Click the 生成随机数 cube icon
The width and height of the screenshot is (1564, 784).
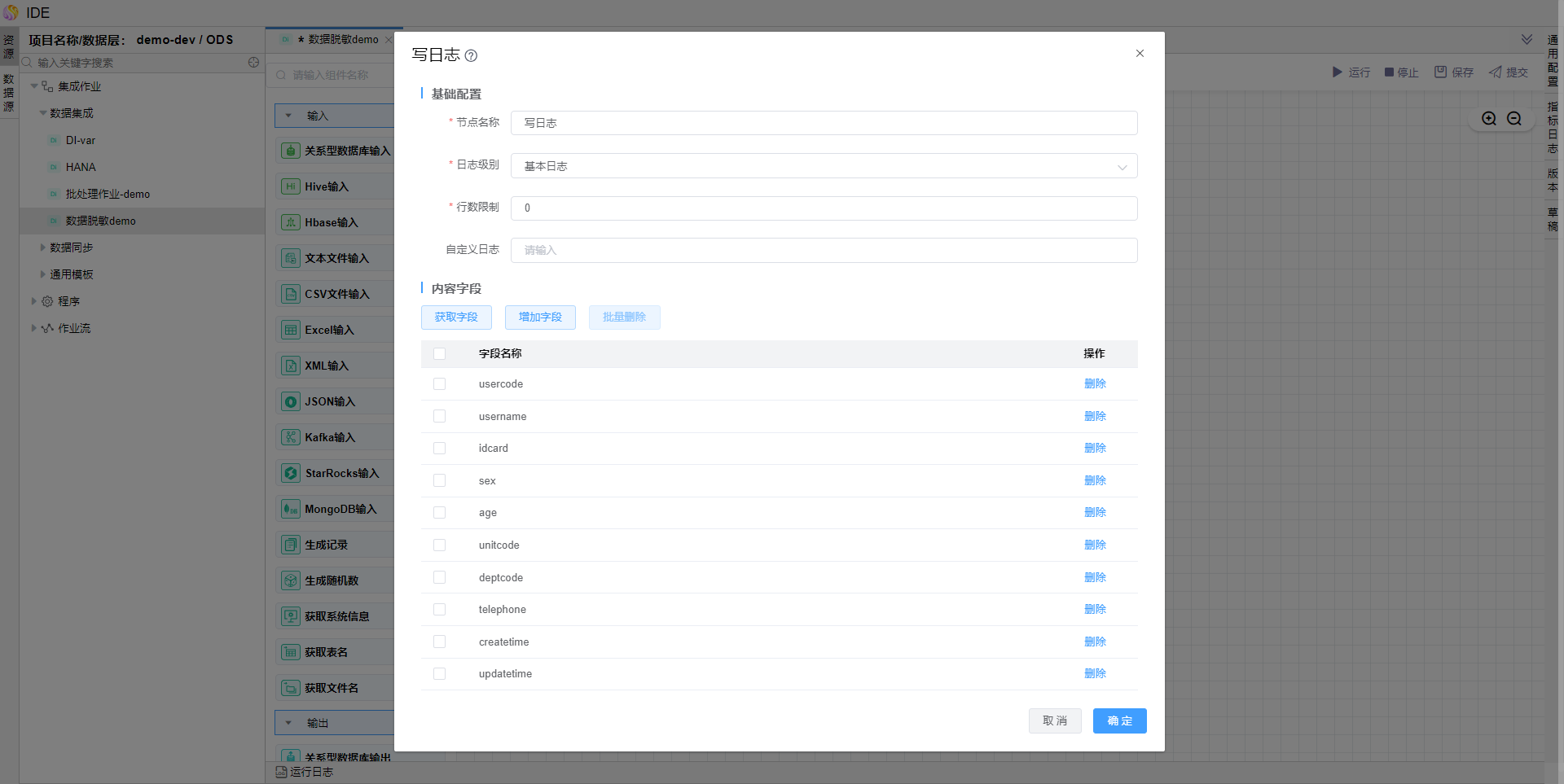(291, 580)
